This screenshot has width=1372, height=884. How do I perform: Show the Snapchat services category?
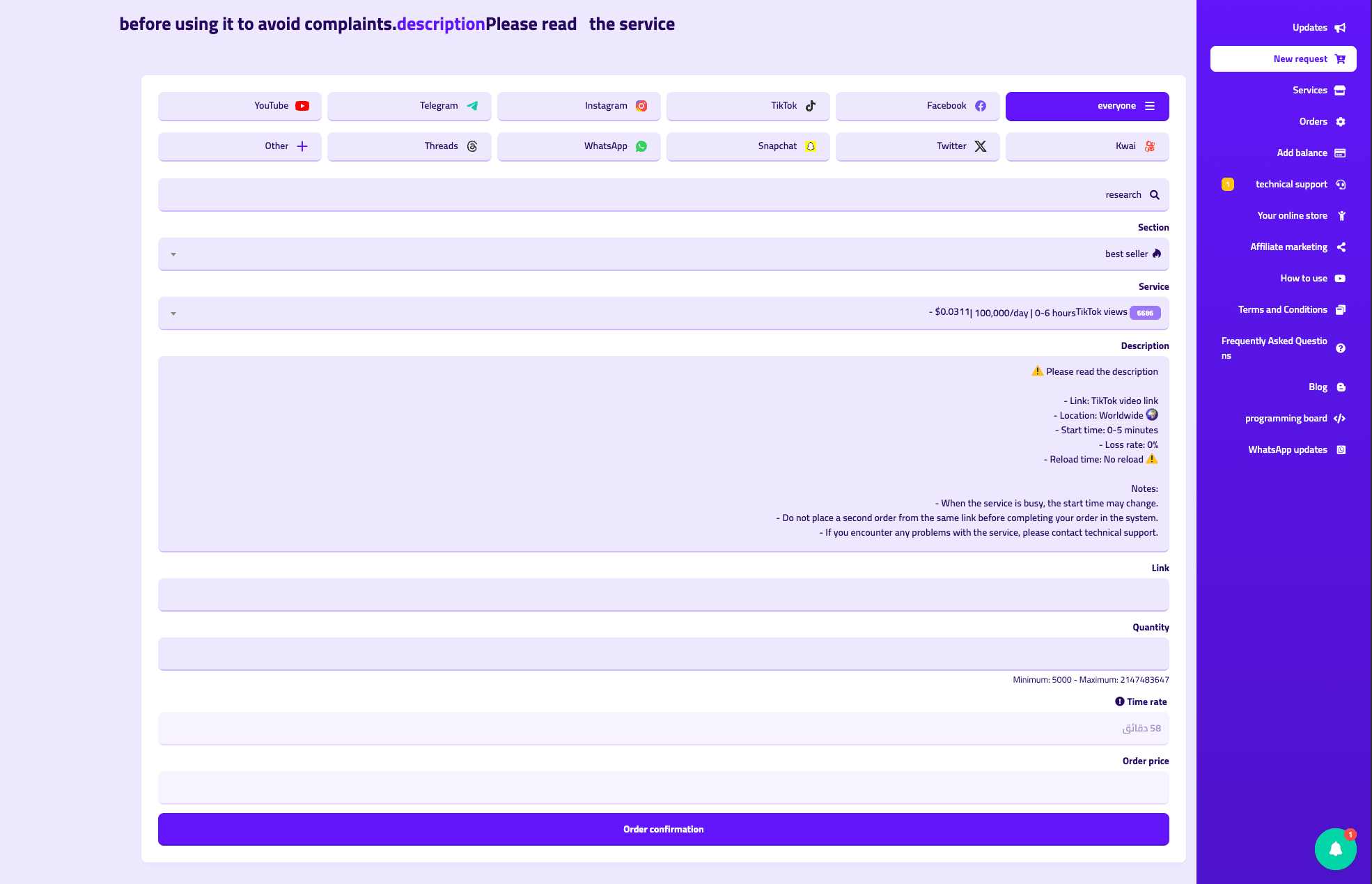click(747, 146)
